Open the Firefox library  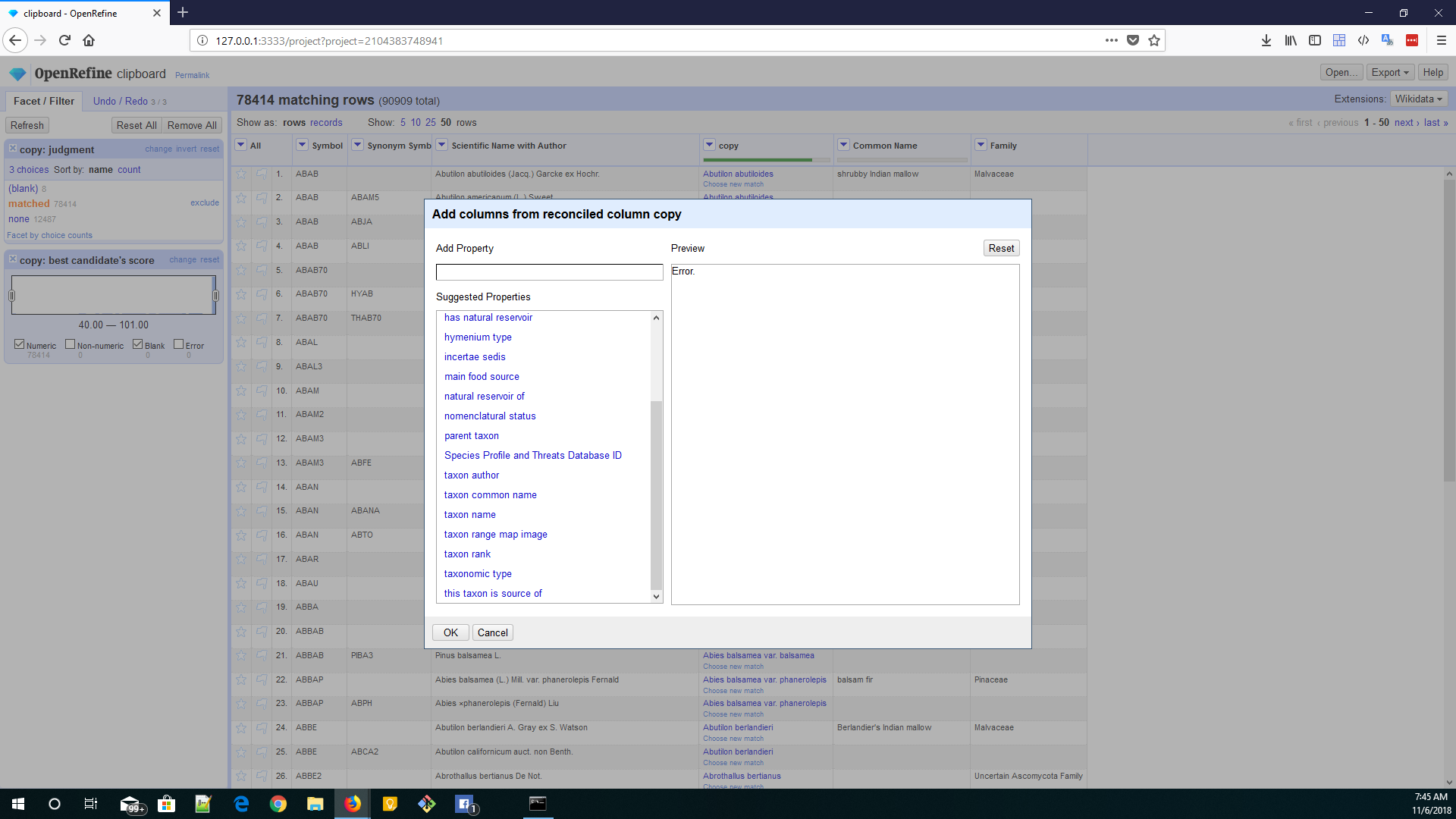1291,40
